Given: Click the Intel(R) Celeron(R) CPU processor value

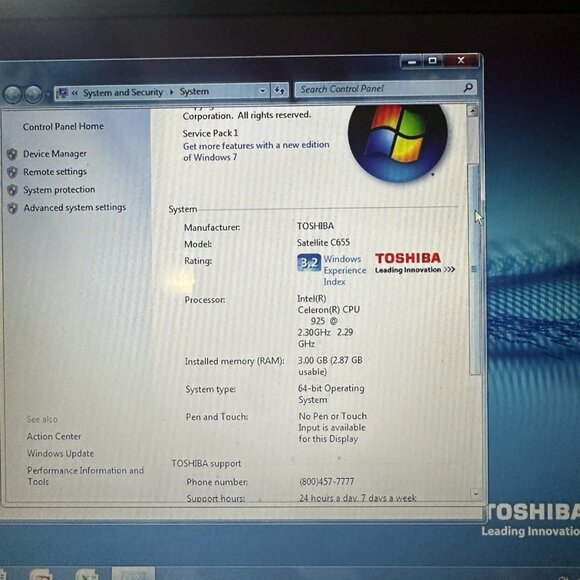Looking at the screenshot, I should tap(328, 321).
